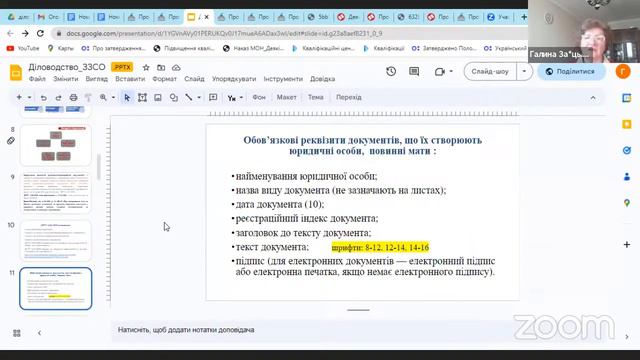640x360 pixels.
Task: Select the line tool
Action: point(189,98)
